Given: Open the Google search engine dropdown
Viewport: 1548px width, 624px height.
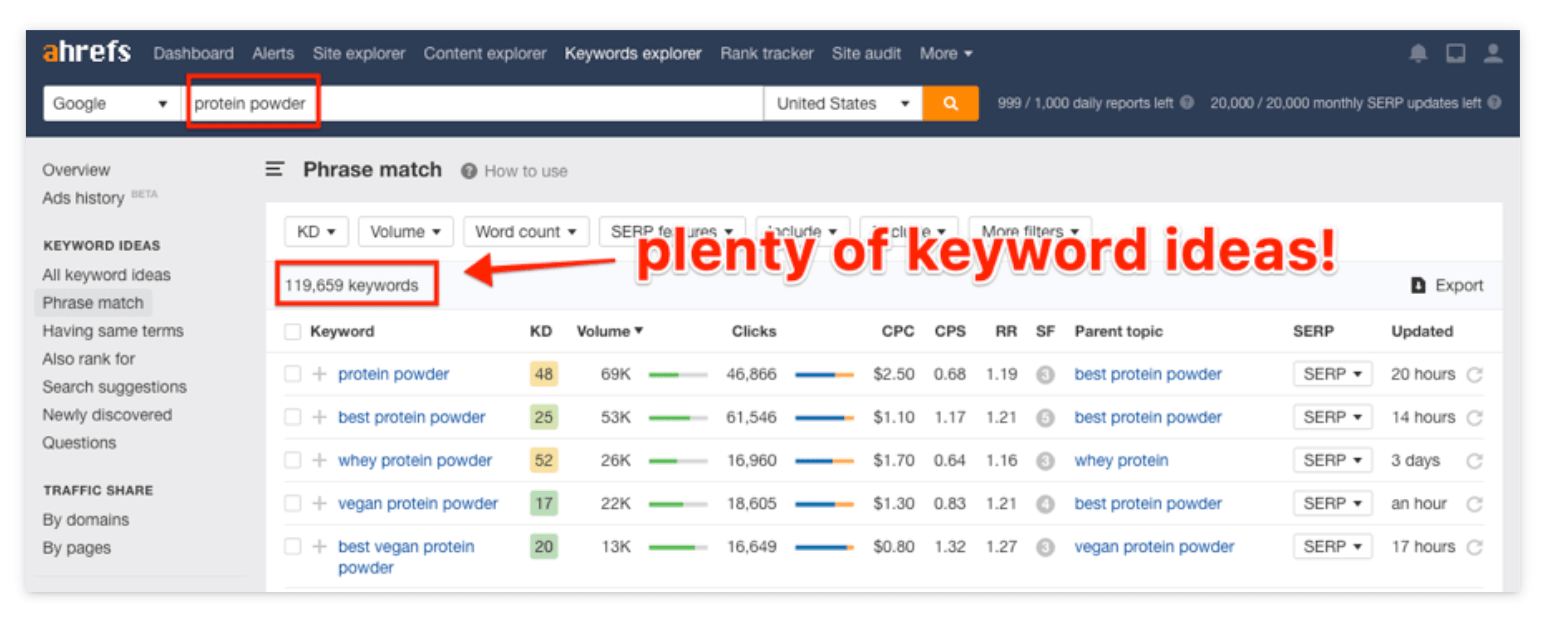Looking at the screenshot, I should tap(111, 103).
